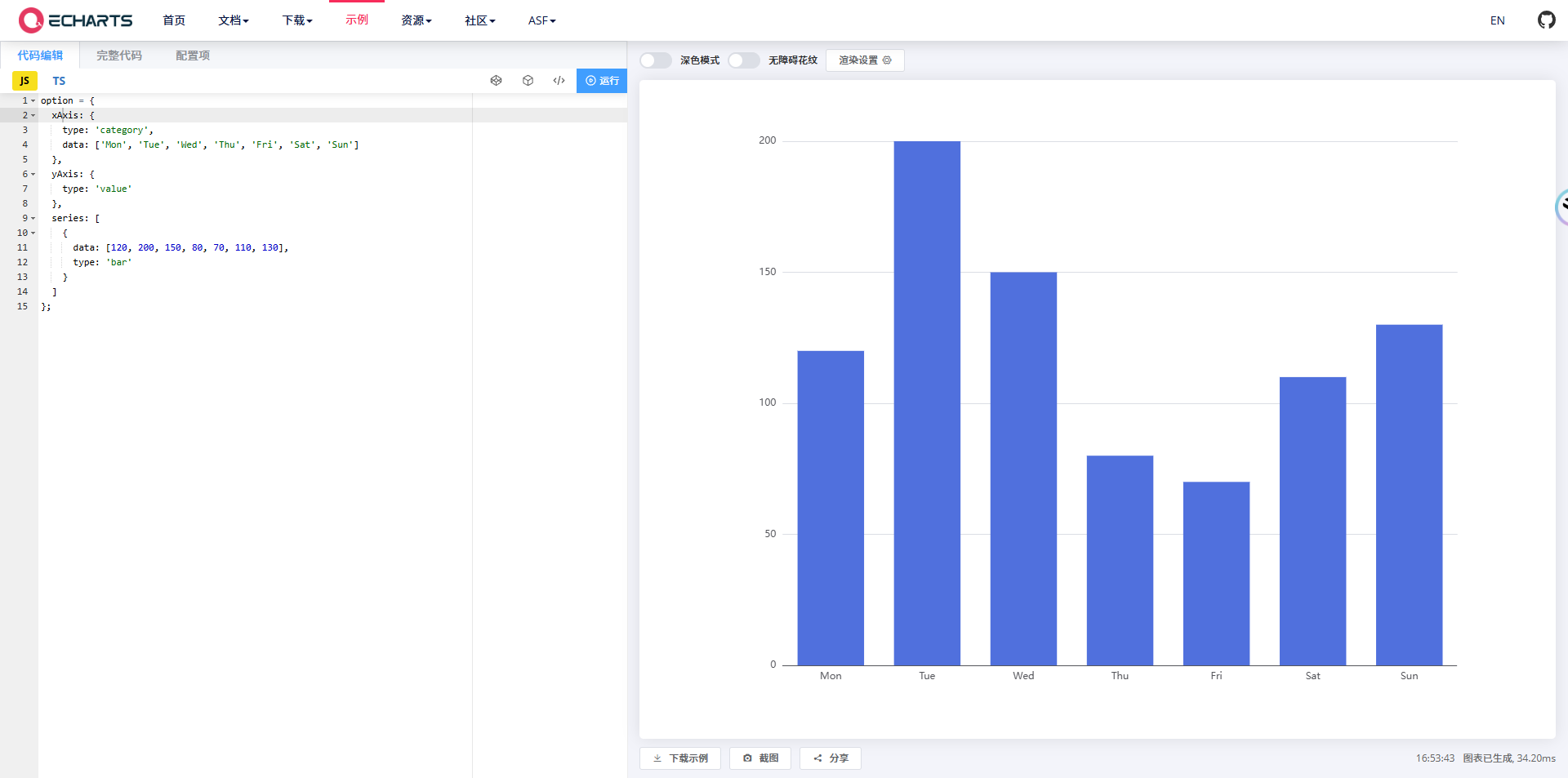This screenshot has width=1568, height=778.
Task: Collapse code fold at line 1
Action: point(33,100)
